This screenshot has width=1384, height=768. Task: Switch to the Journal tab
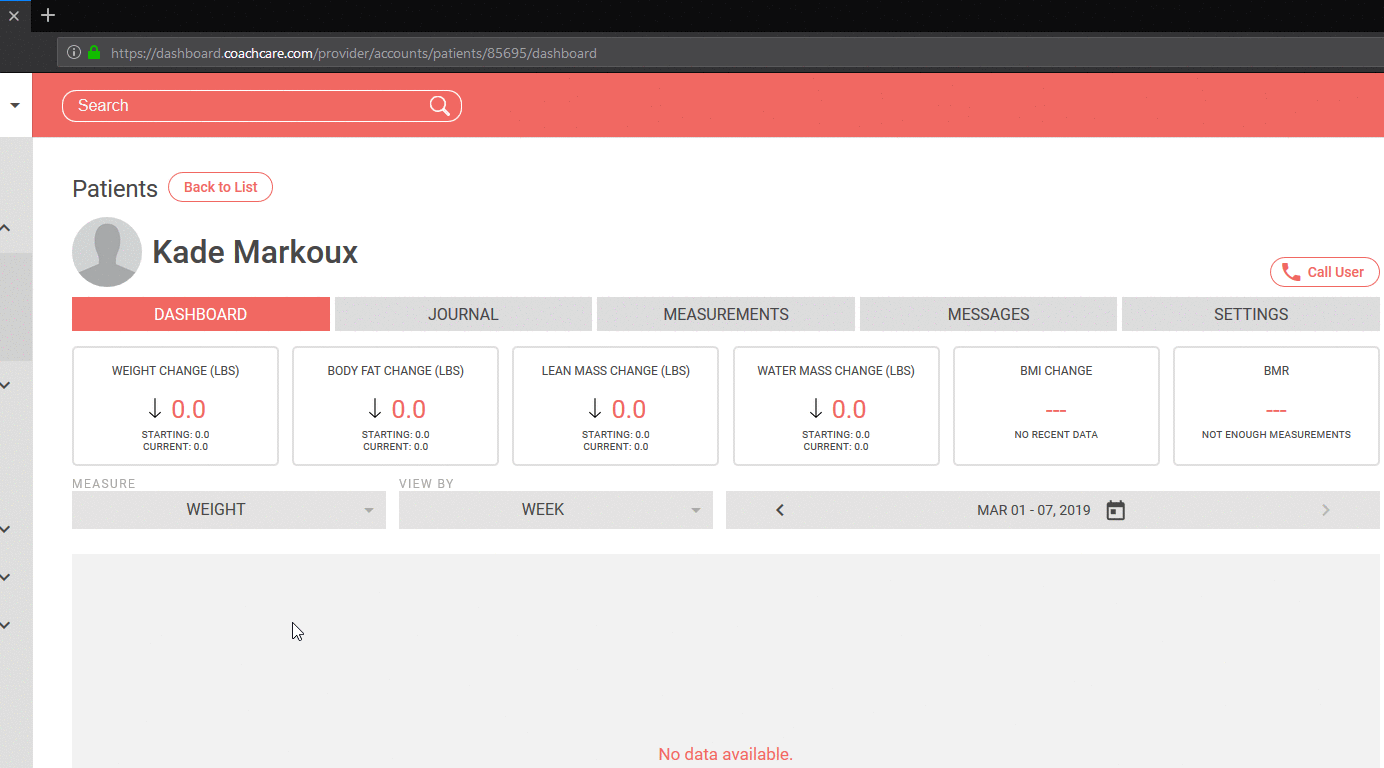coord(463,314)
